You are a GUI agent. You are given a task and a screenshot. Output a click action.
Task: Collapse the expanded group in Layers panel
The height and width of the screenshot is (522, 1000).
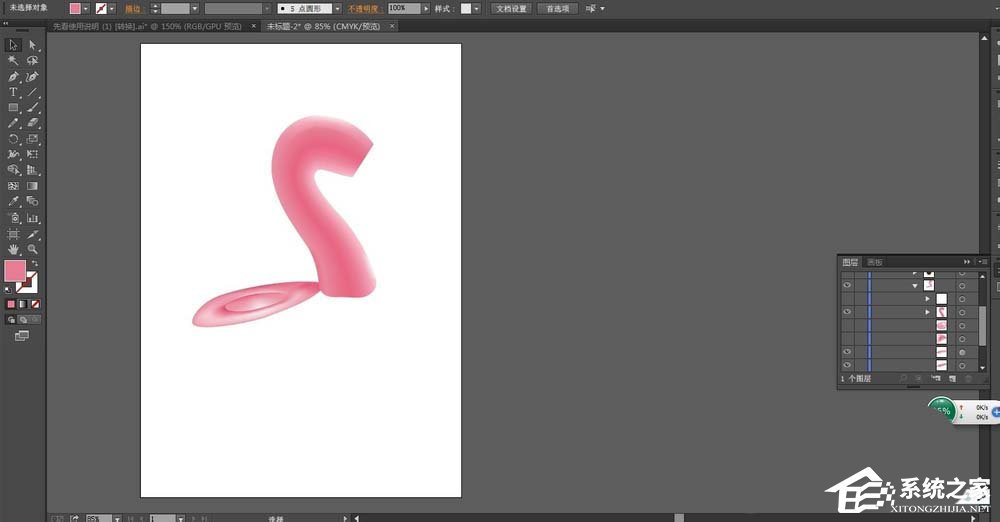pos(915,286)
